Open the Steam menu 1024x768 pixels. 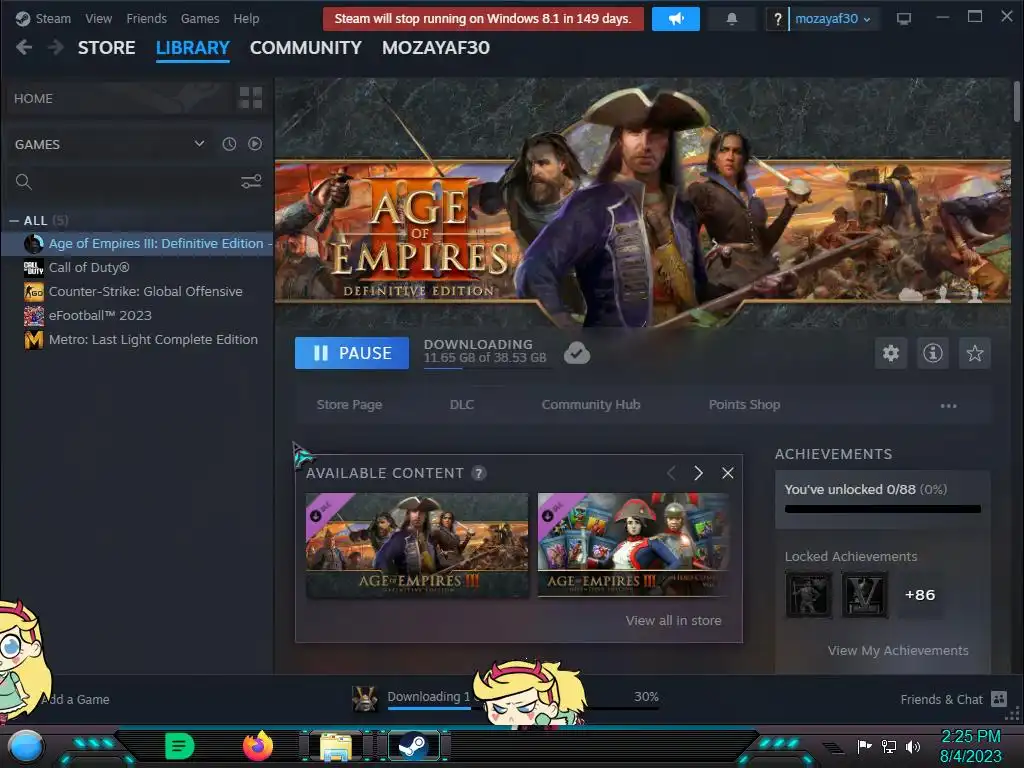point(54,19)
